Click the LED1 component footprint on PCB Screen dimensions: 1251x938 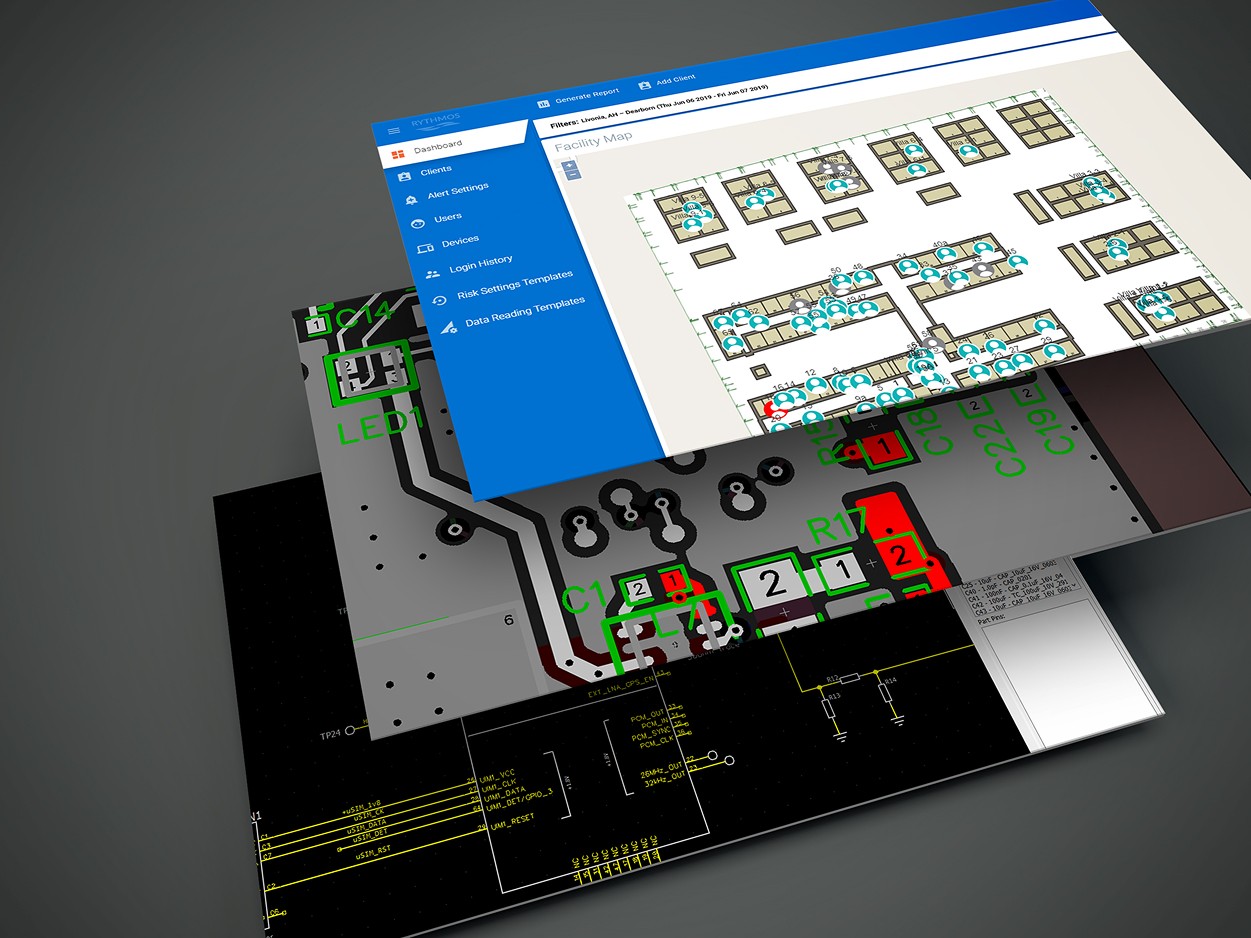click(369, 371)
